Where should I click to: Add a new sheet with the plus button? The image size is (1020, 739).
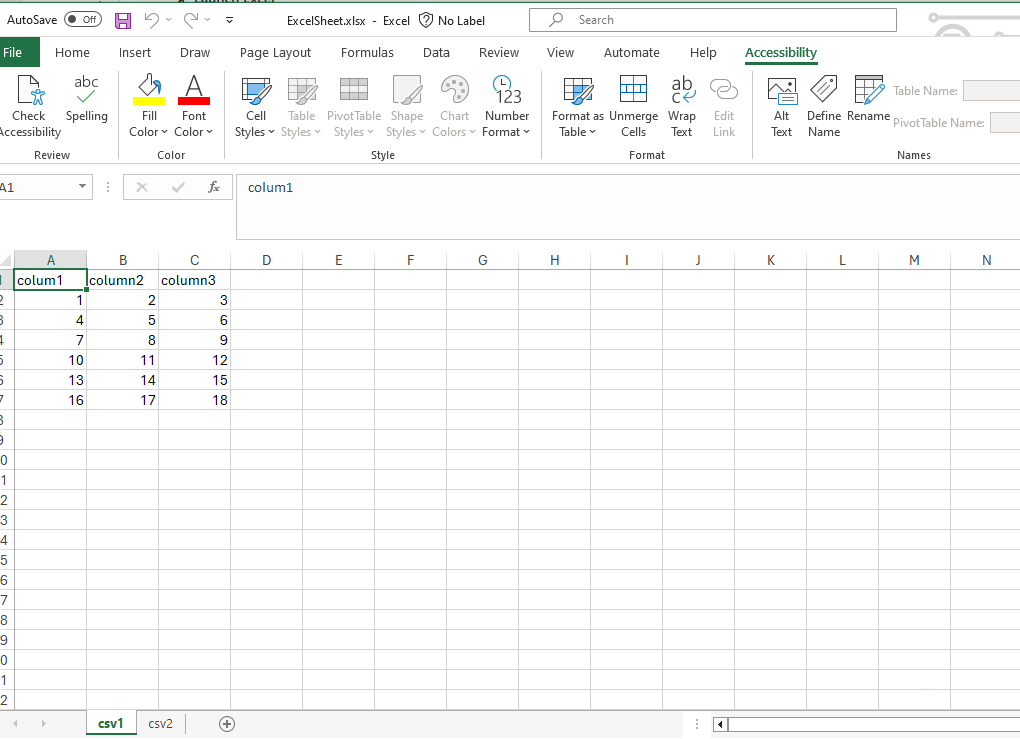click(226, 723)
